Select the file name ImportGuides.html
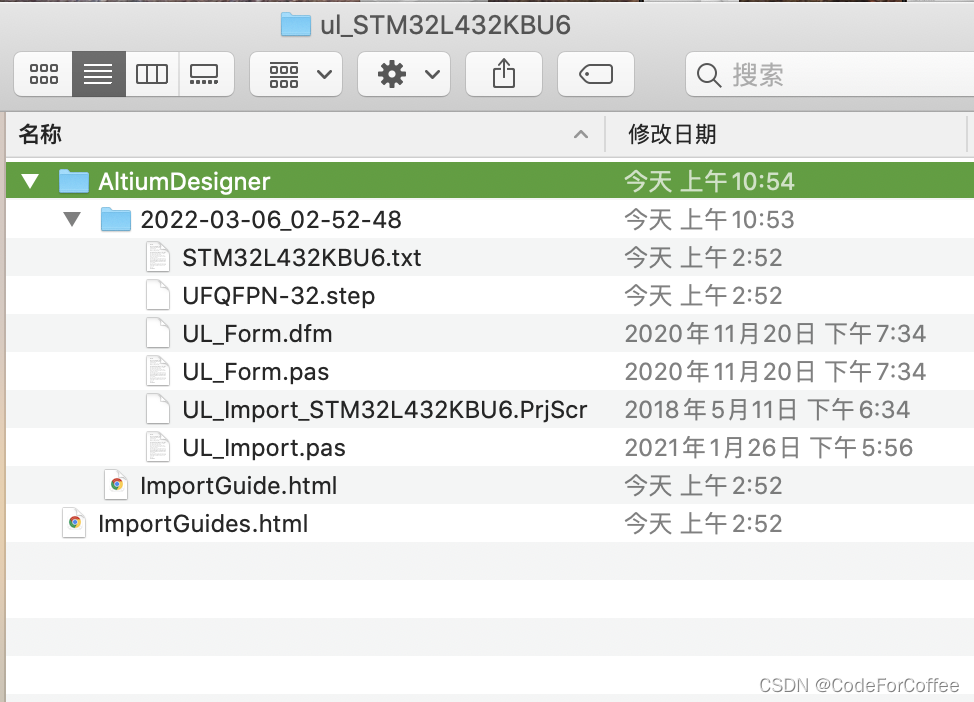 coord(203,523)
